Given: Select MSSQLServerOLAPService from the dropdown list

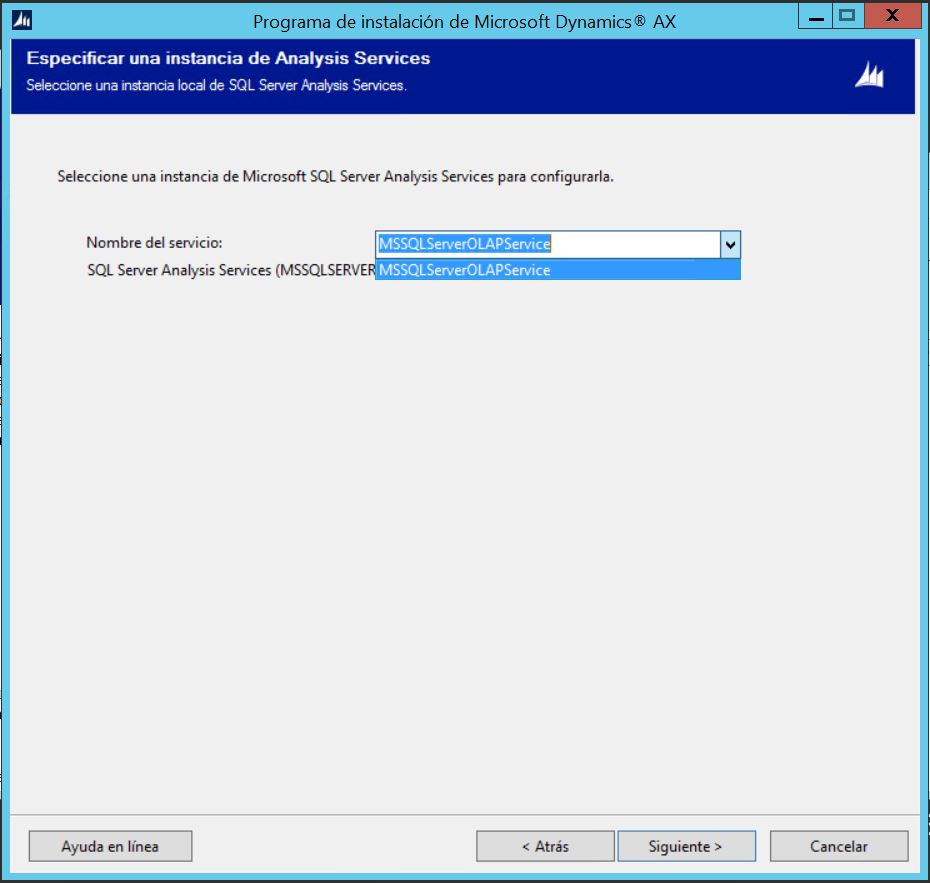Looking at the screenshot, I should 558,270.
